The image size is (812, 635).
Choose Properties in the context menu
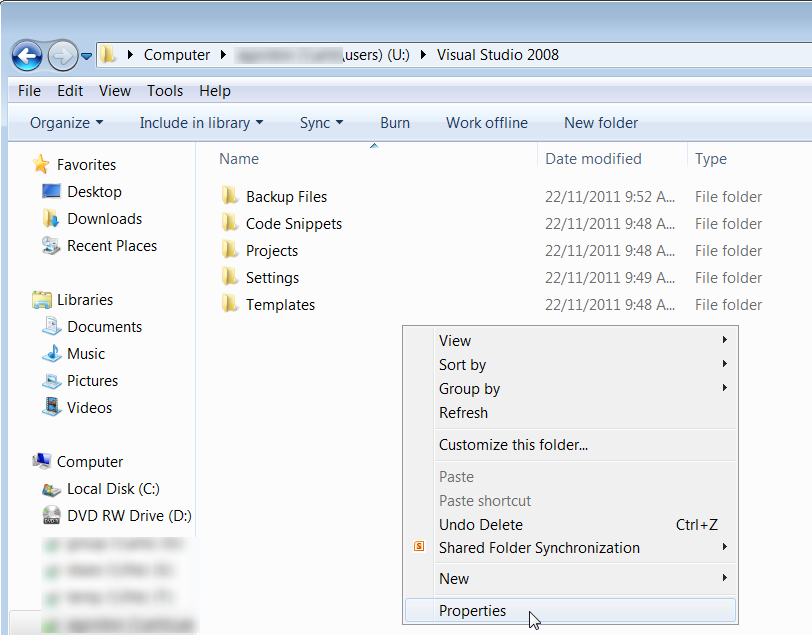coord(570,611)
